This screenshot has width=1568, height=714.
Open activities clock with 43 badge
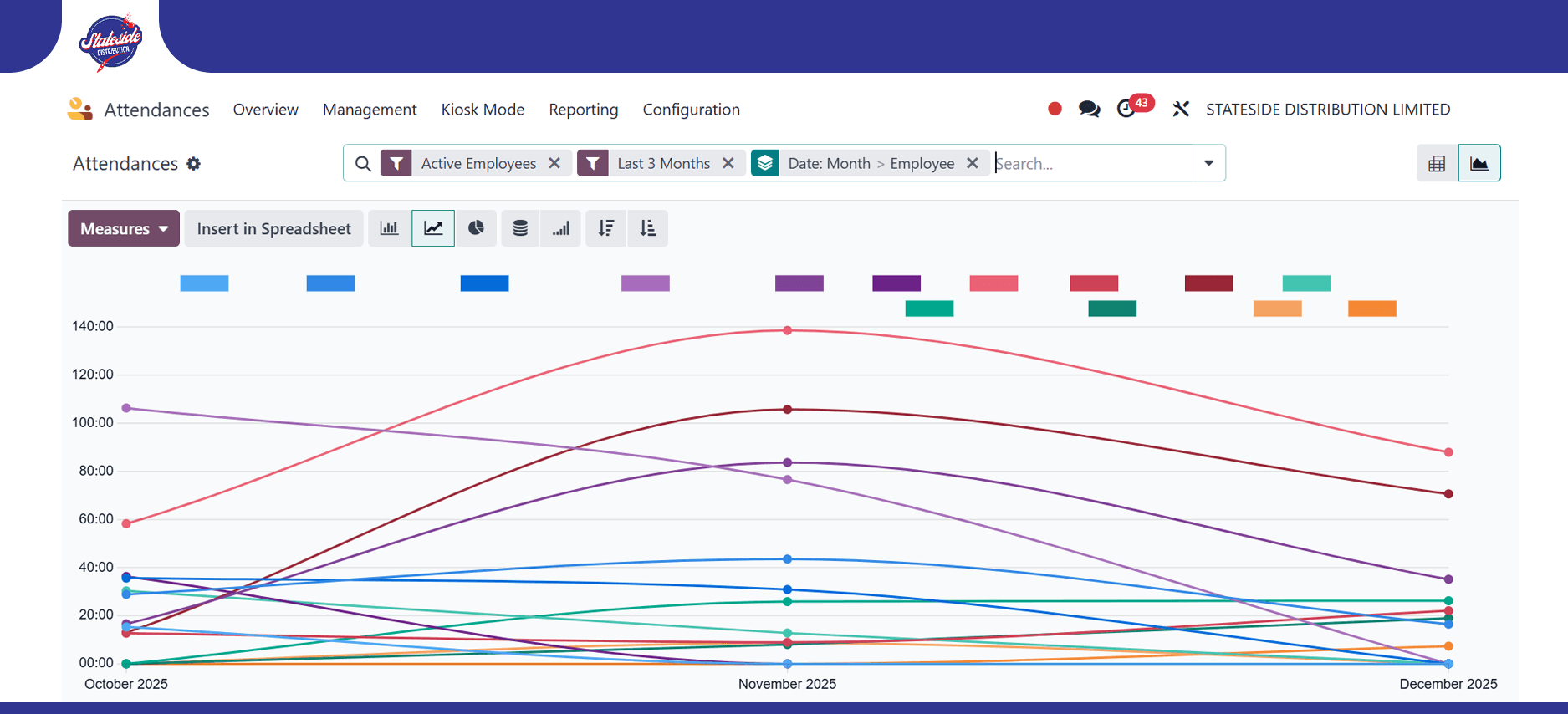[1135, 107]
